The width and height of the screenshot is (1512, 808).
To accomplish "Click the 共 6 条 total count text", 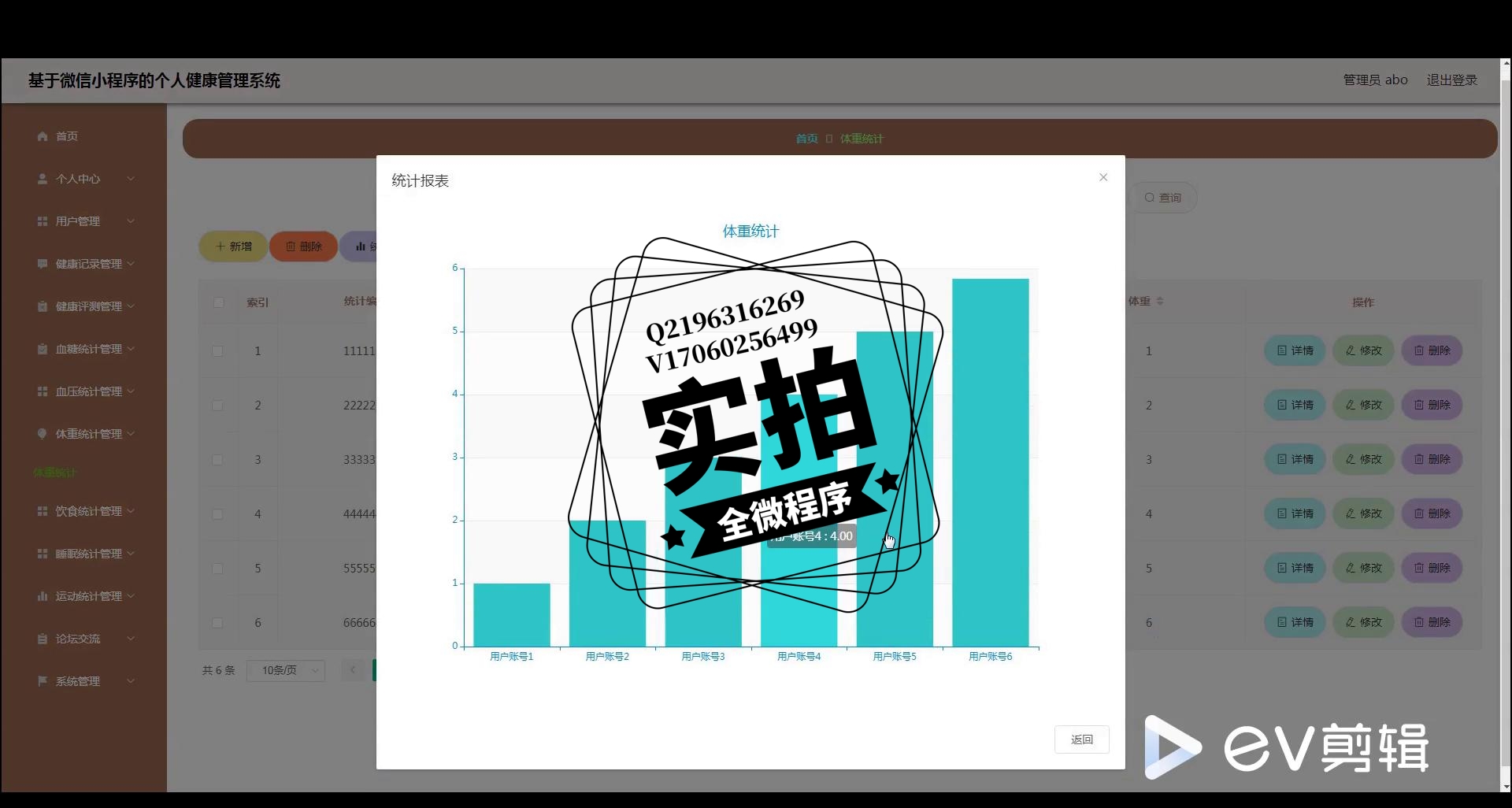I will (218, 670).
